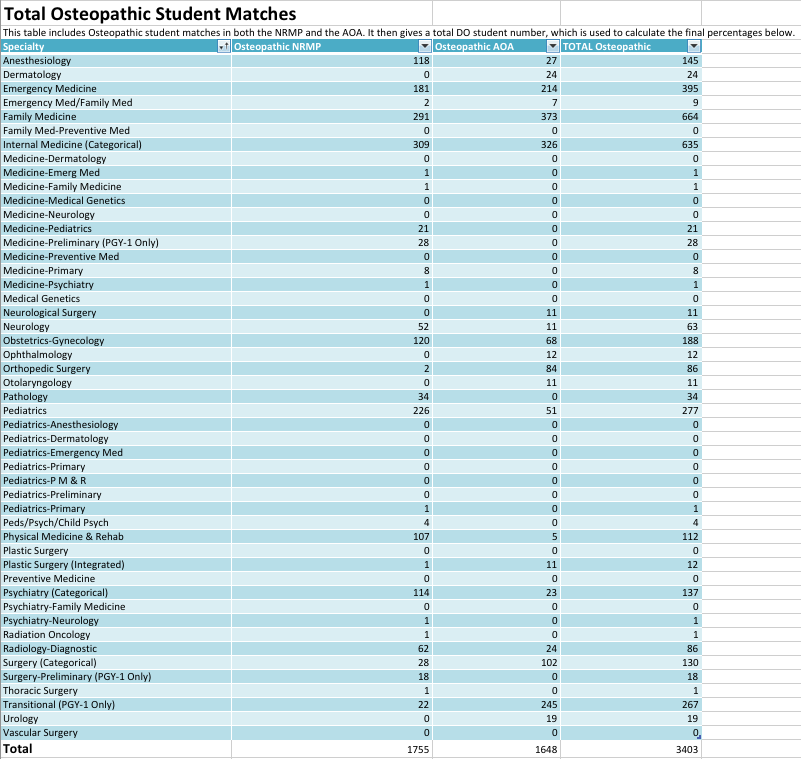
Task: Click the 'Emergency Med/Family Med' cell
Action: coord(116,103)
